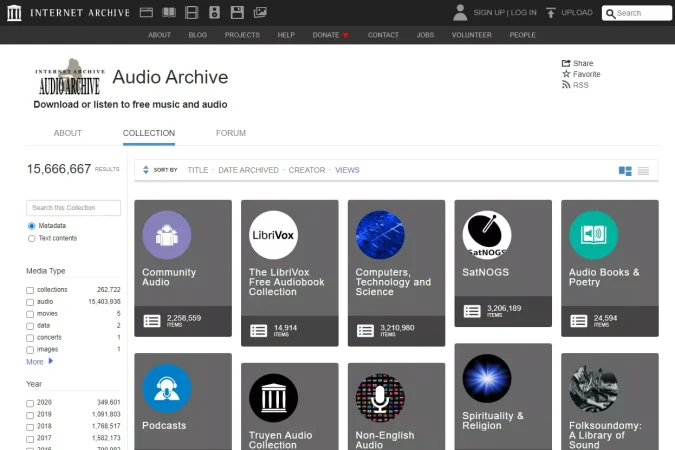Check the data media type
Screen dimensions: 675x450
point(30,326)
